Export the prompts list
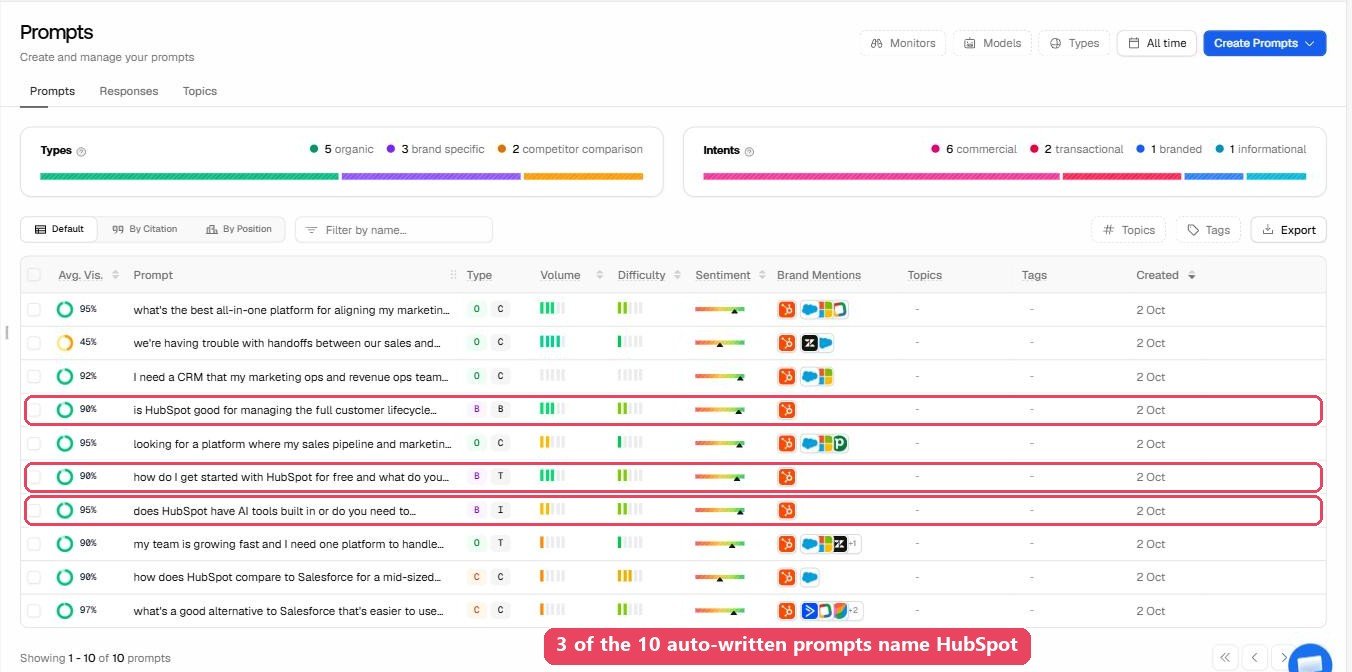Image resolution: width=1352 pixels, height=672 pixels. 1288,230
